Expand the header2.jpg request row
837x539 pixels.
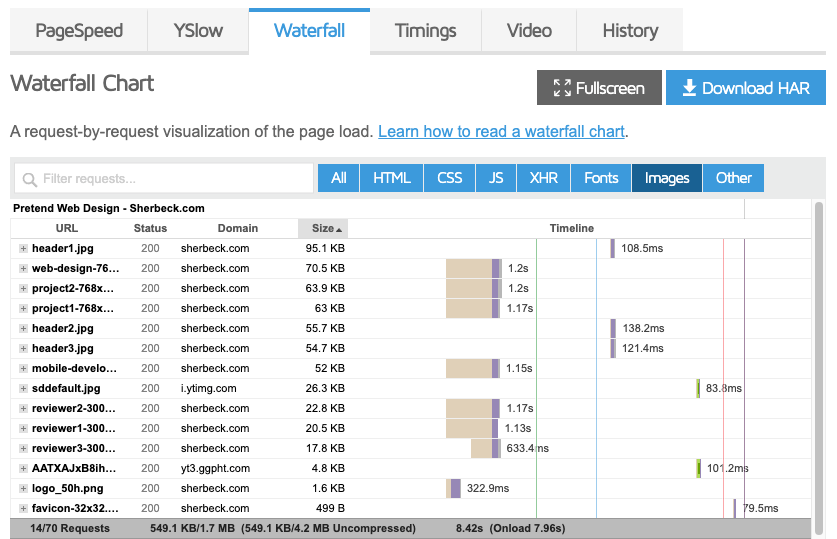[23, 328]
